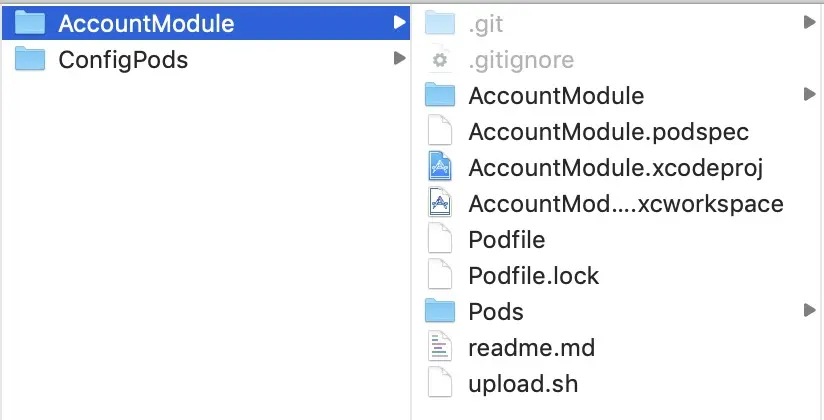Click the readme.md document icon
824x420 pixels.
pos(440,347)
